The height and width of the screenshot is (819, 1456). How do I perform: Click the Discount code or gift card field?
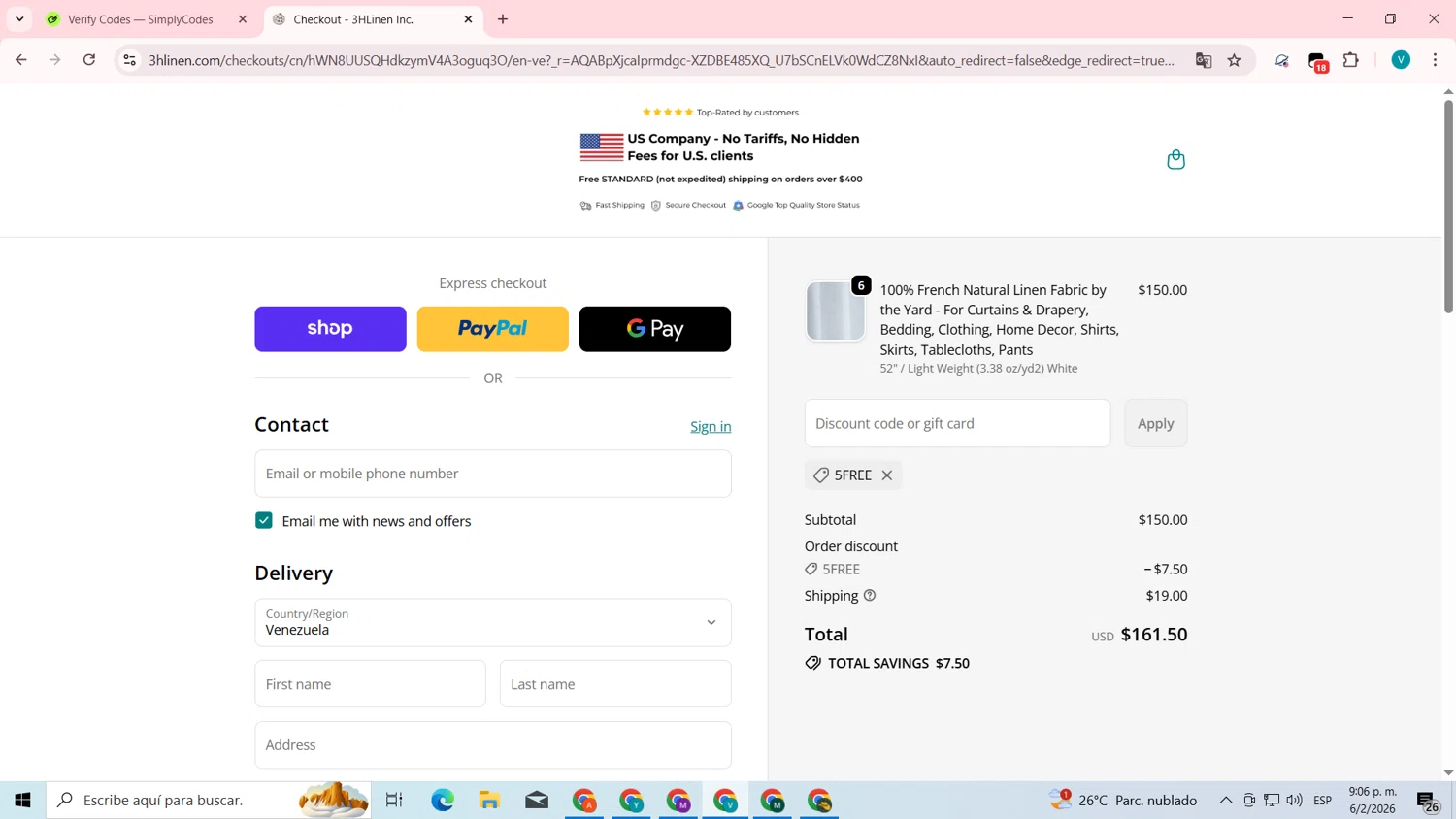pyautogui.click(x=957, y=423)
